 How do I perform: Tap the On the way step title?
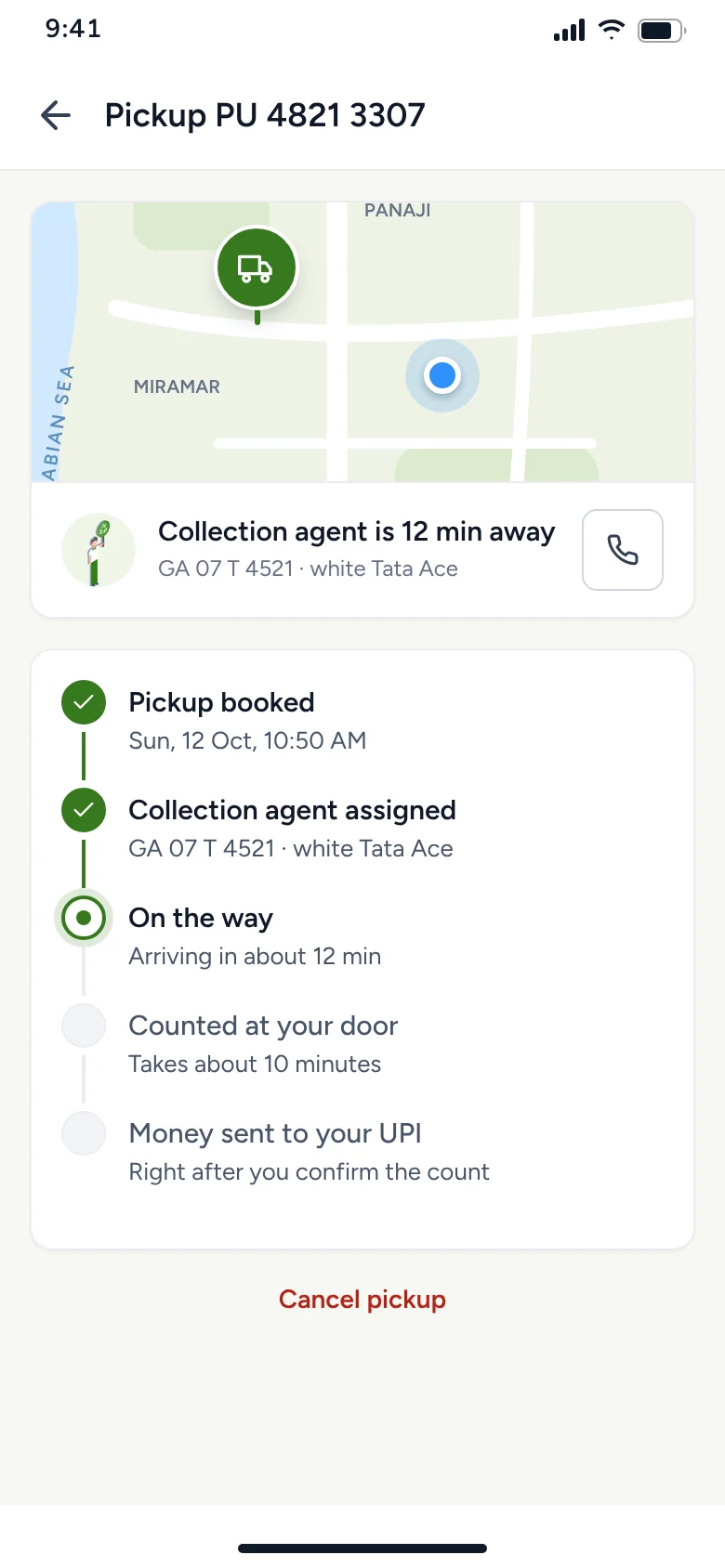click(201, 918)
